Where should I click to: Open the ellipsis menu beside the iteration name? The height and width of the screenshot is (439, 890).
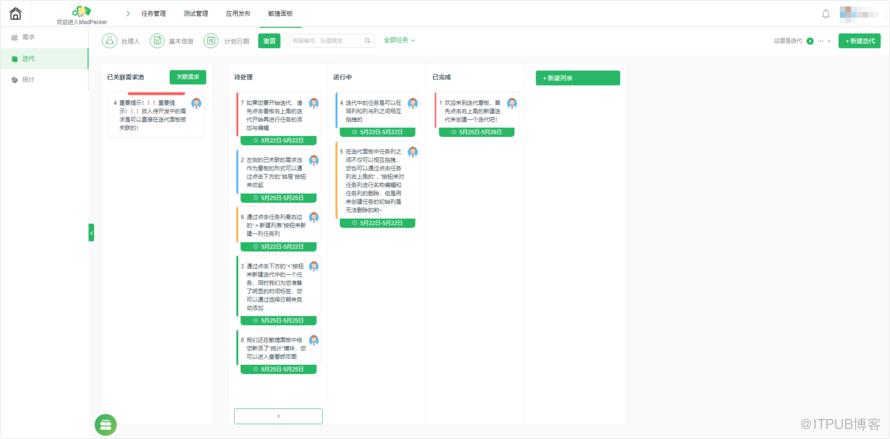[820, 41]
